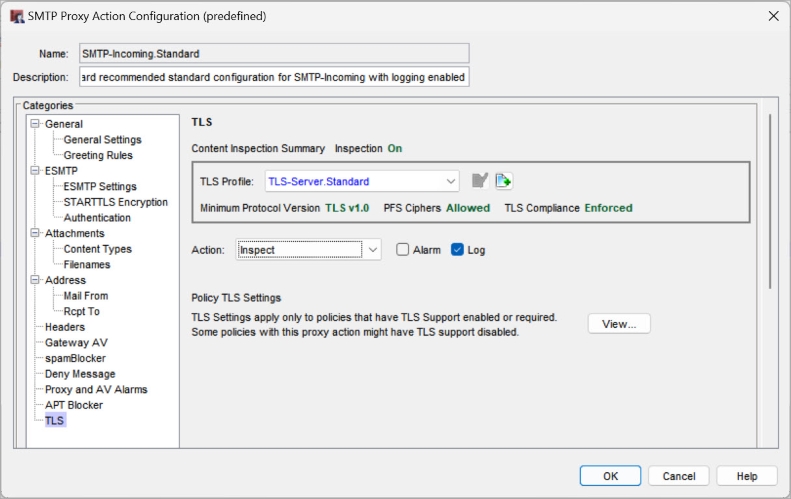
Task: Enable the Alarm checkbox
Action: pyautogui.click(x=402, y=250)
